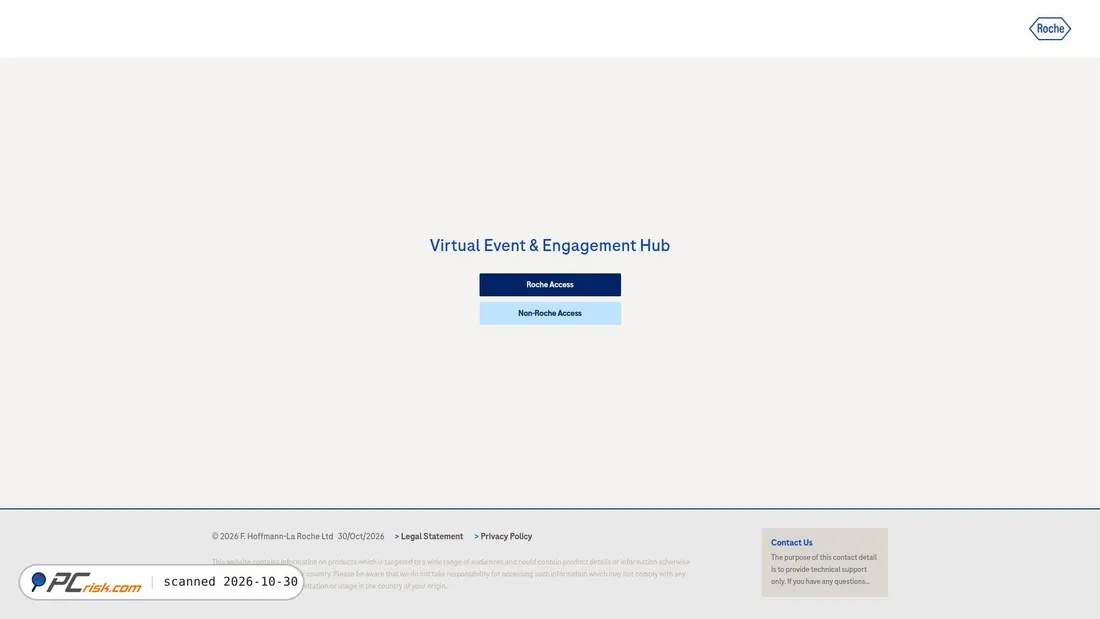Screen dimensions: 1100x619
Task: Click the Virtual Event & Engagement Hub title
Action: pyautogui.click(x=549, y=245)
